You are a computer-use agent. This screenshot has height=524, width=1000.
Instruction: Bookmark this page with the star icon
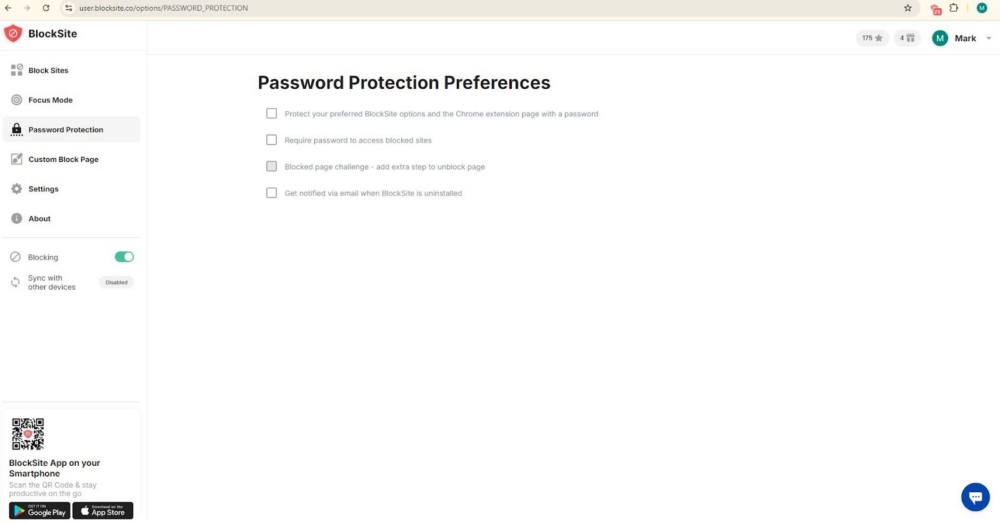coord(908,8)
